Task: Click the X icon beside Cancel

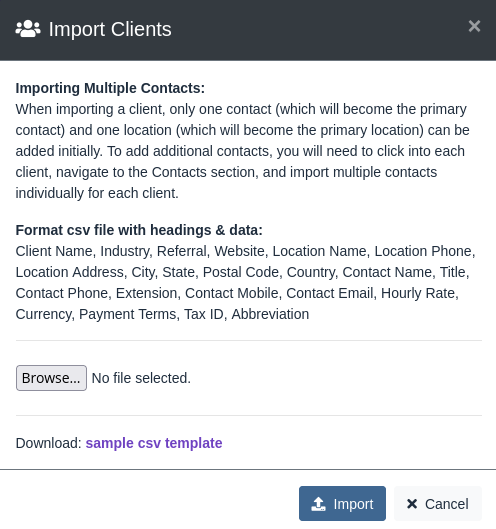Action: coord(412,504)
